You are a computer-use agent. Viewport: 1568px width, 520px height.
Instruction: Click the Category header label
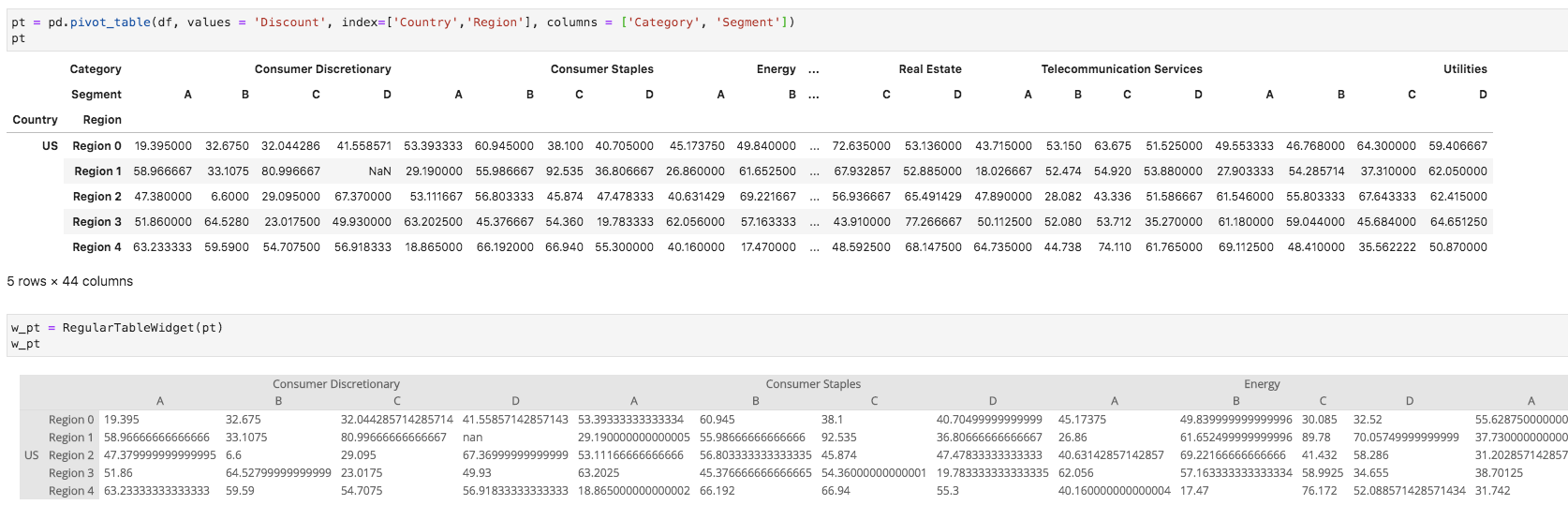[96, 69]
